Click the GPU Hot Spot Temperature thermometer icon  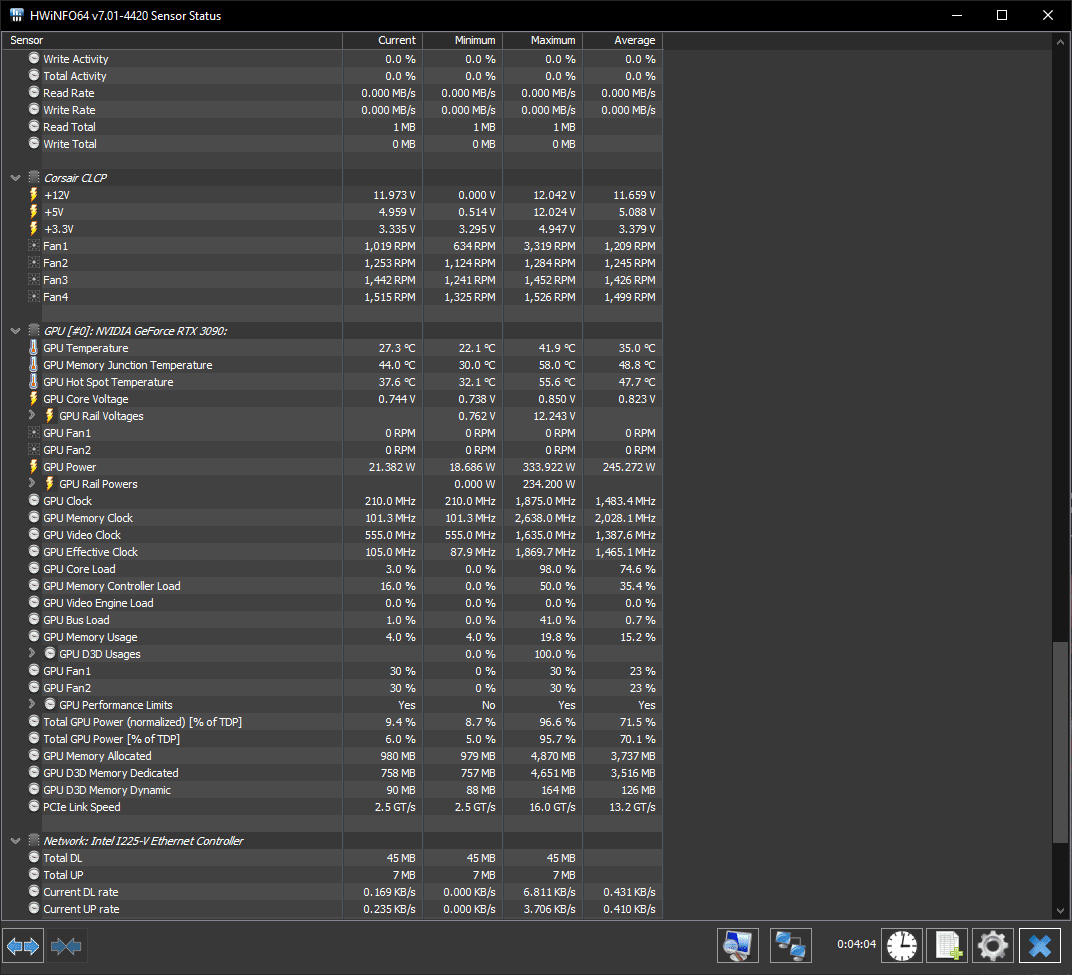[x=34, y=382]
